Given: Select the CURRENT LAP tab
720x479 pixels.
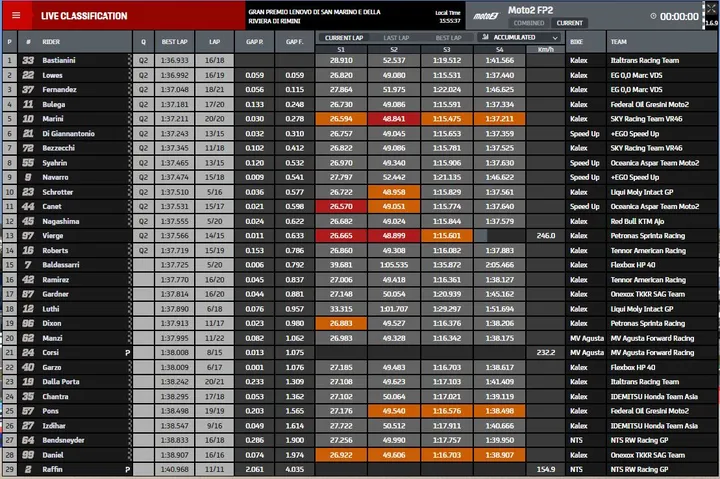Looking at the screenshot, I should (344, 38).
